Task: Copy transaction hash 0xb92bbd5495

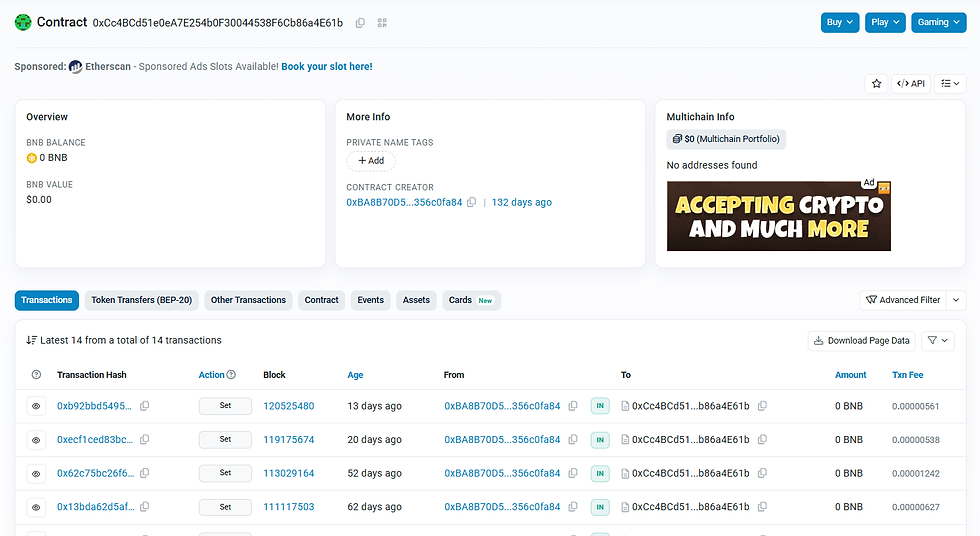Action: coord(144,406)
